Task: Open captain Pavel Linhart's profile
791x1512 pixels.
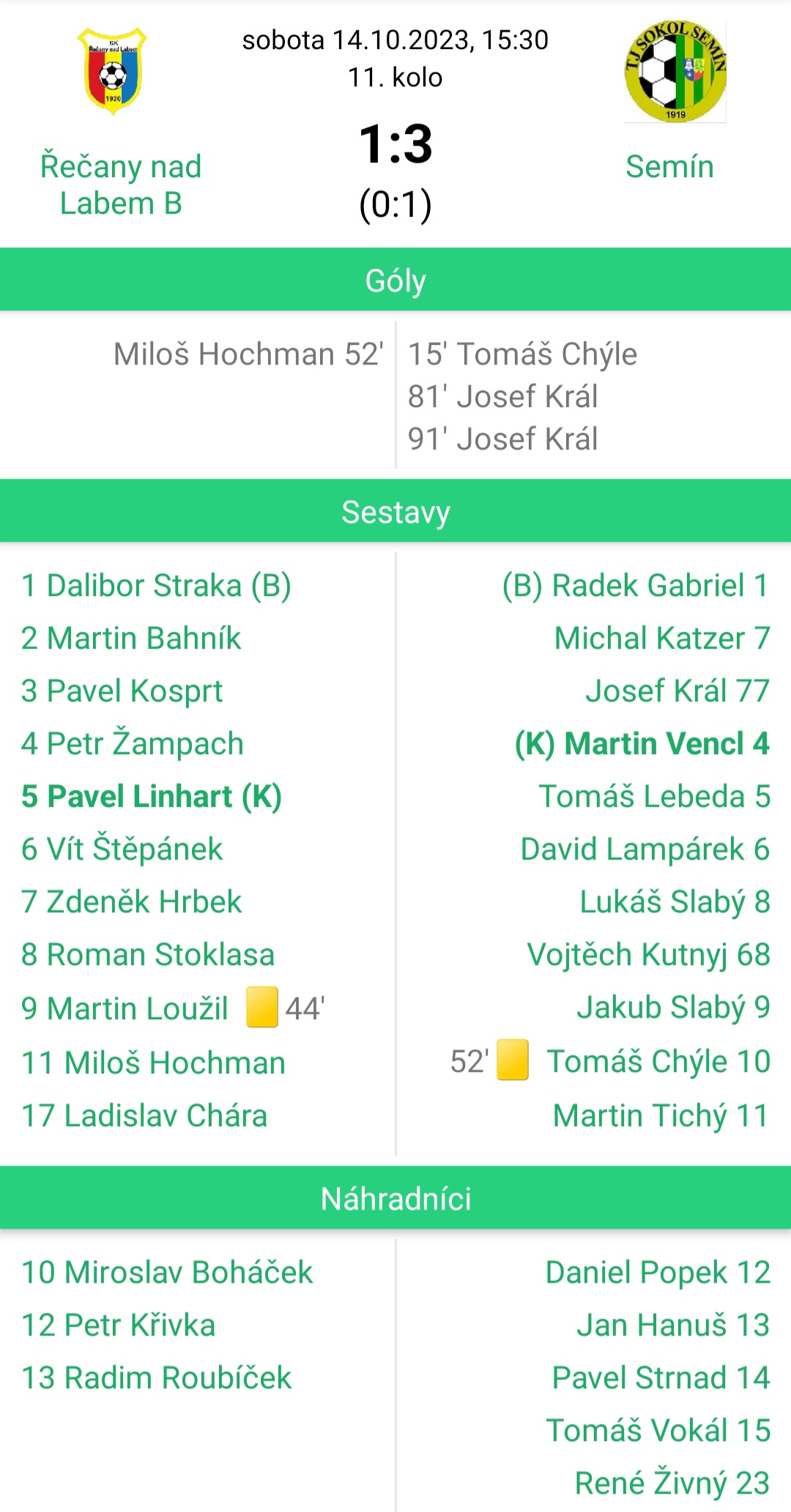Action: pos(152,797)
